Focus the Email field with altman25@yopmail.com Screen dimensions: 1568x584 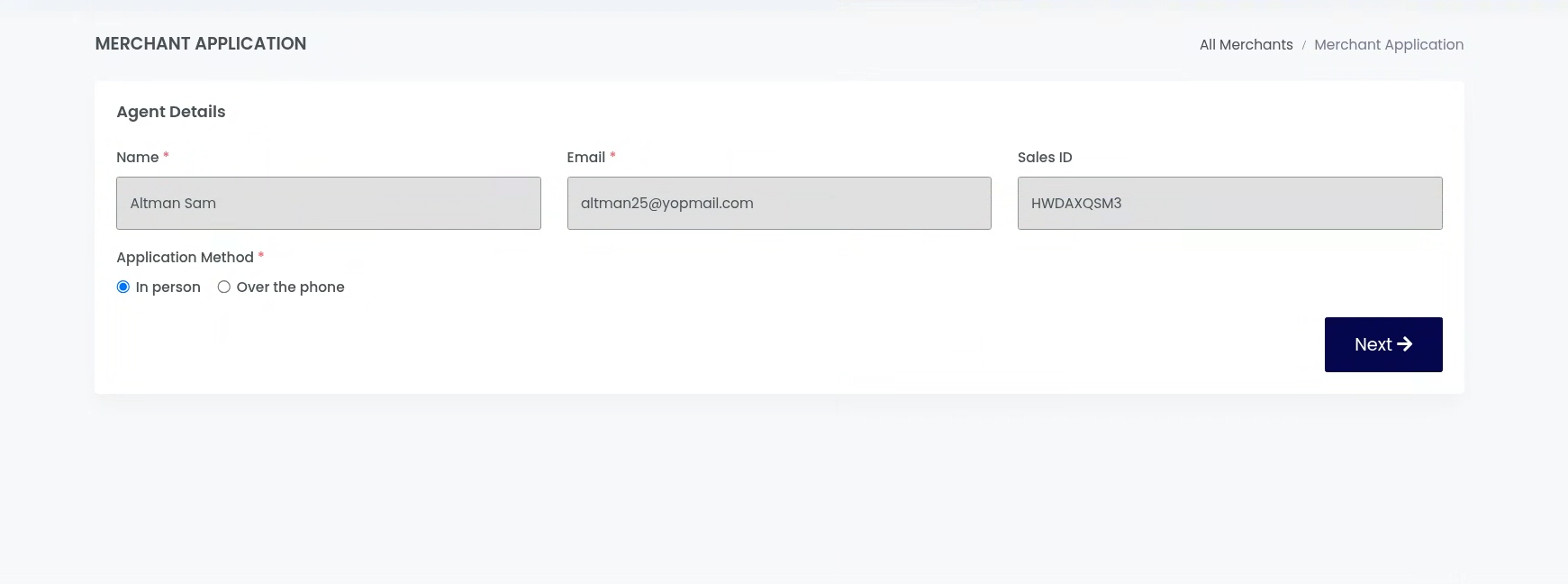coord(778,203)
